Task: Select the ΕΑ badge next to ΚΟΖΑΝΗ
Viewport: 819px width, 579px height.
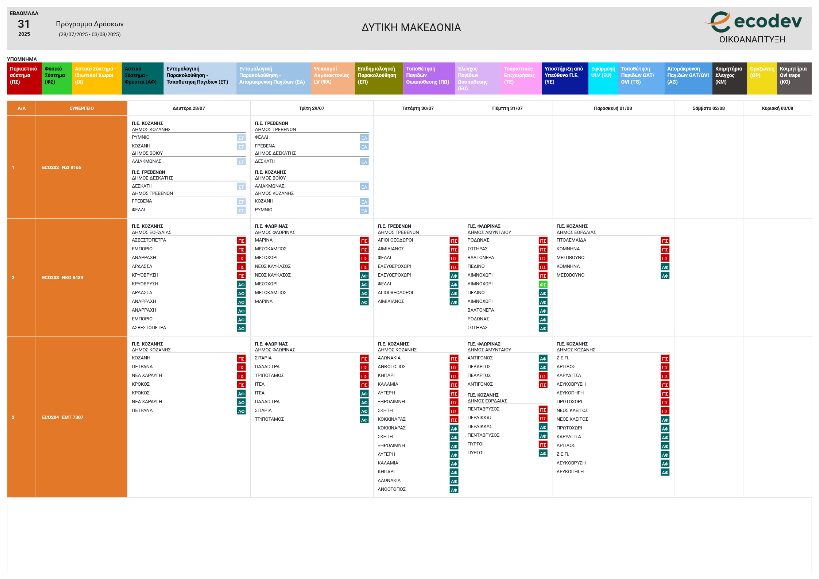Action: pyautogui.click(x=364, y=202)
